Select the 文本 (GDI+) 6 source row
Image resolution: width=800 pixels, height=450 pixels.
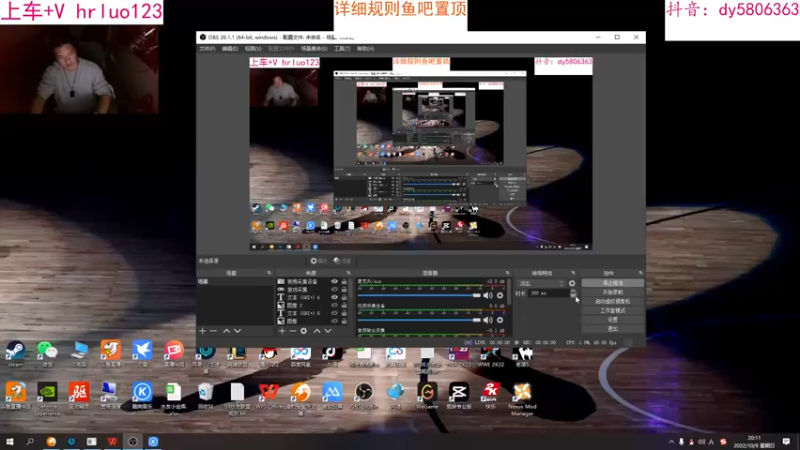click(x=313, y=297)
